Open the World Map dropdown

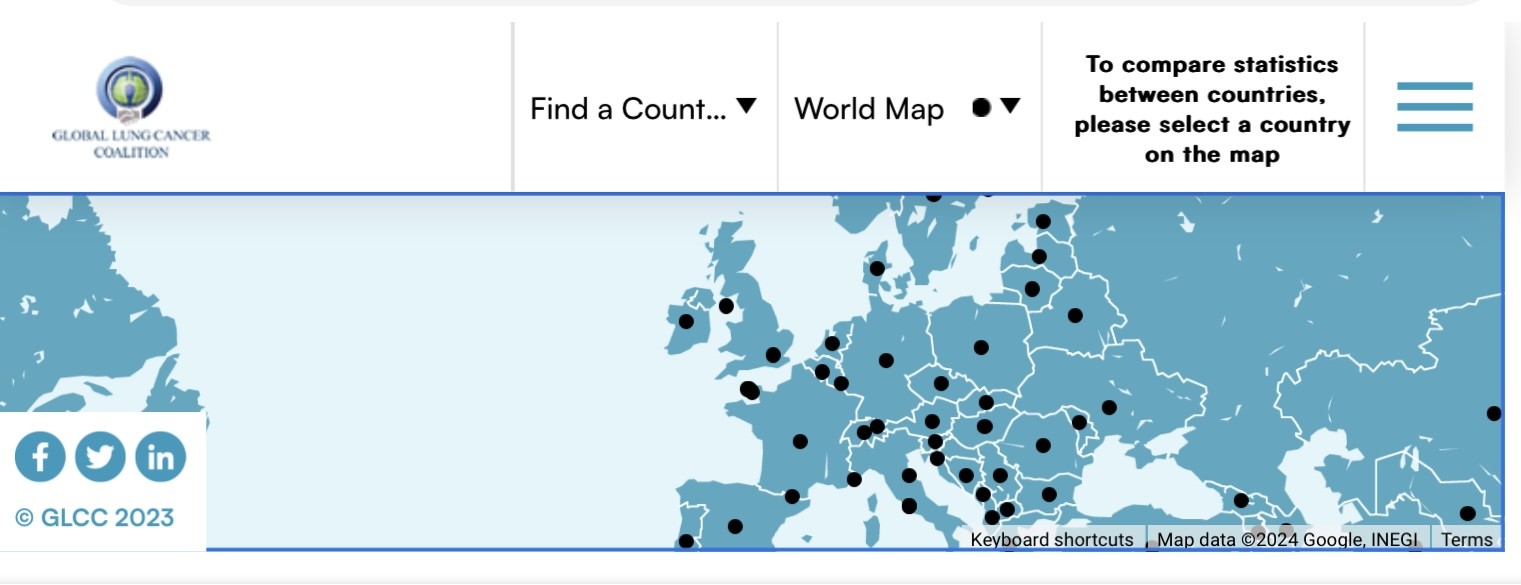tap(868, 109)
